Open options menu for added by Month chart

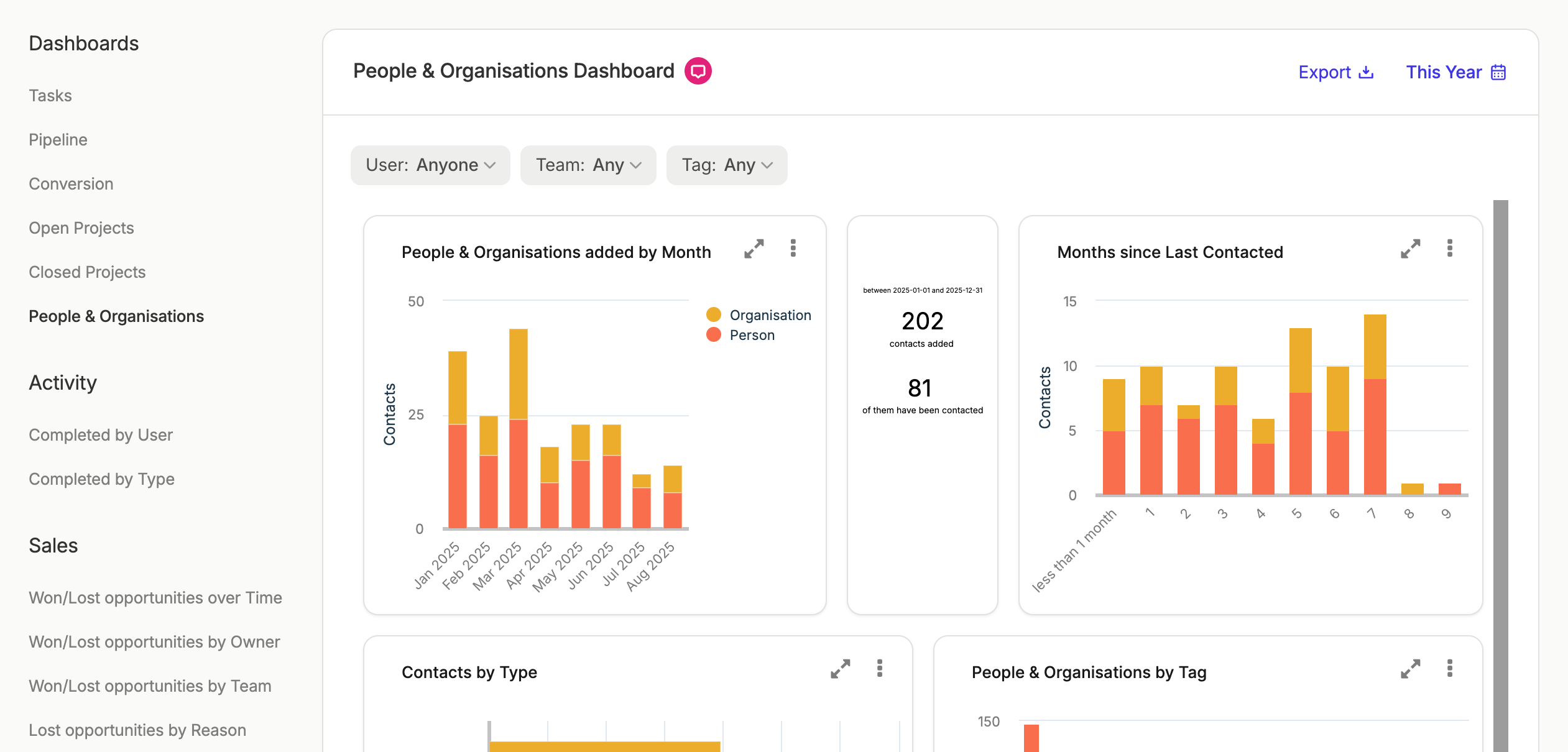click(x=793, y=249)
